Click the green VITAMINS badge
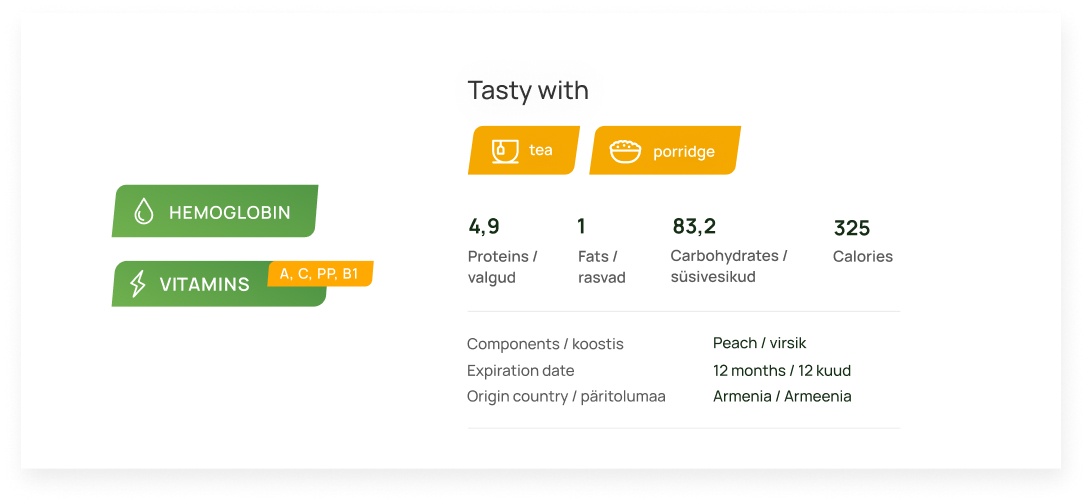 (x=219, y=284)
